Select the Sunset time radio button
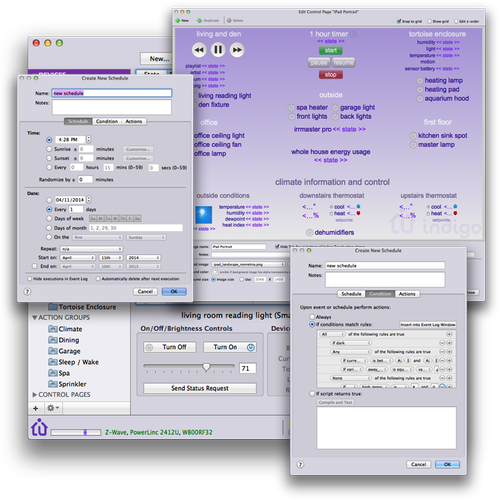The height and width of the screenshot is (500, 500). [49, 158]
